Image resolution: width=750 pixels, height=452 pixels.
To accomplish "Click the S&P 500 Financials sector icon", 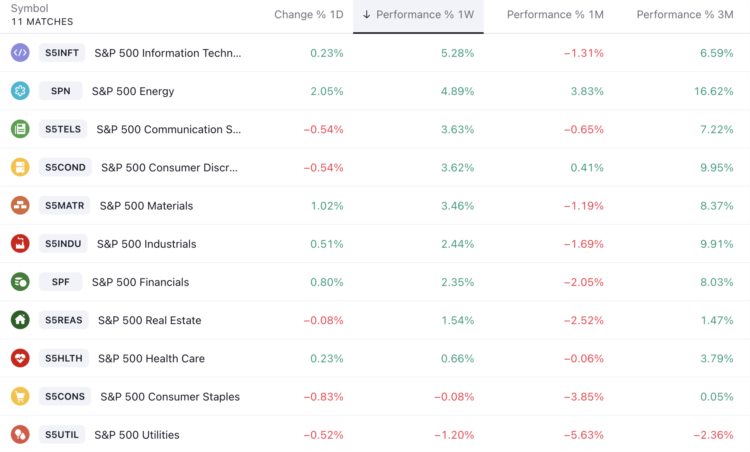I will click(x=20, y=282).
